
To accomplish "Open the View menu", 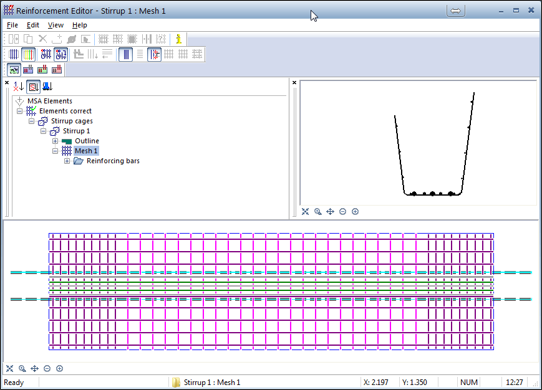I will 56,25.
